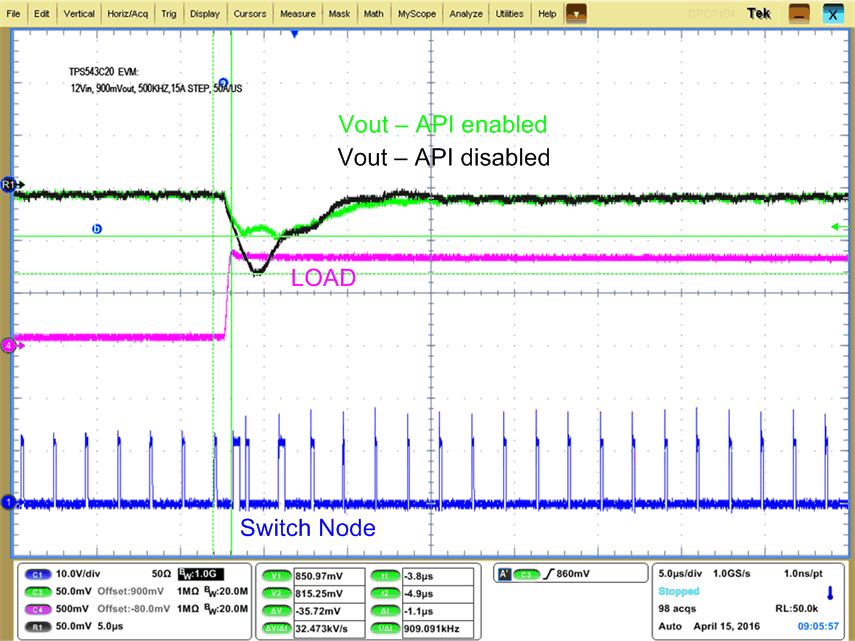Viewport: 855px width, 641px height.
Task: Open the Measure menu
Action: [x=298, y=13]
